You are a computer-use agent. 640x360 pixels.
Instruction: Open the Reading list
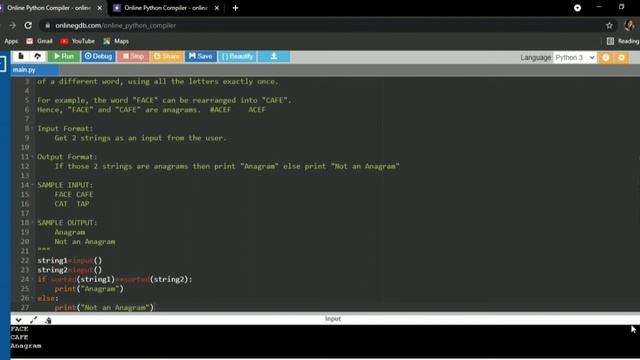click(623, 41)
